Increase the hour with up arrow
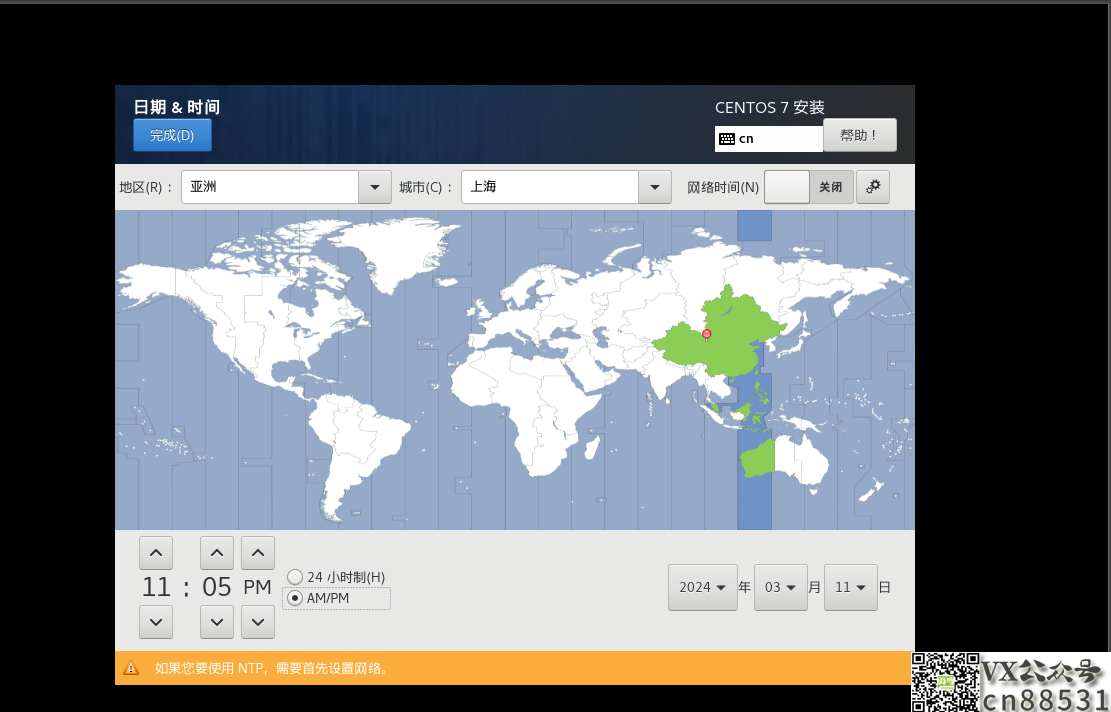The image size is (1111, 712). click(x=156, y=553)
